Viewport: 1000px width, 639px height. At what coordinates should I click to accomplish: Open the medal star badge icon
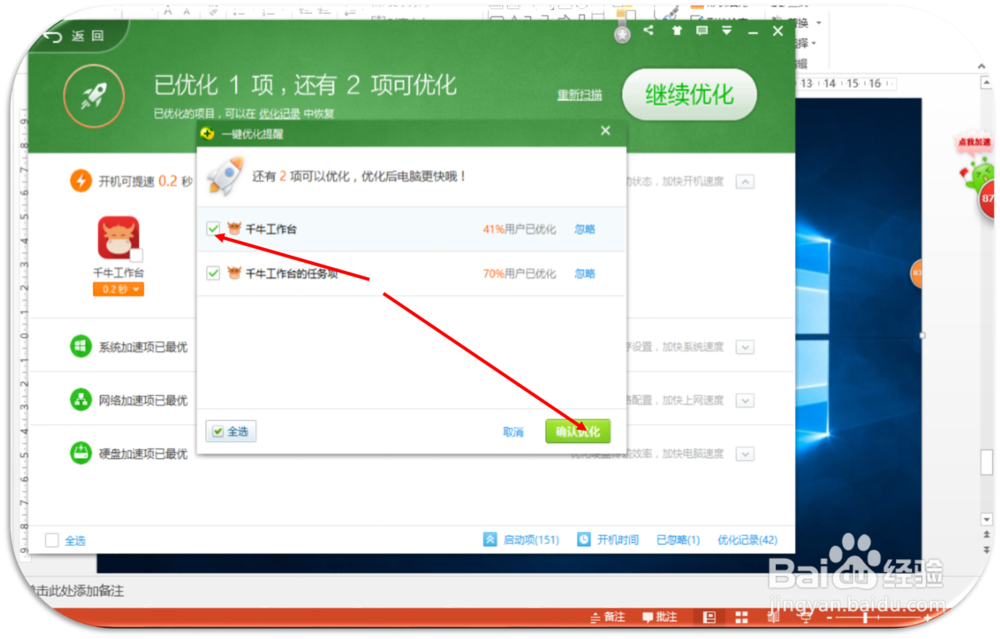click(x=622, y=34)
